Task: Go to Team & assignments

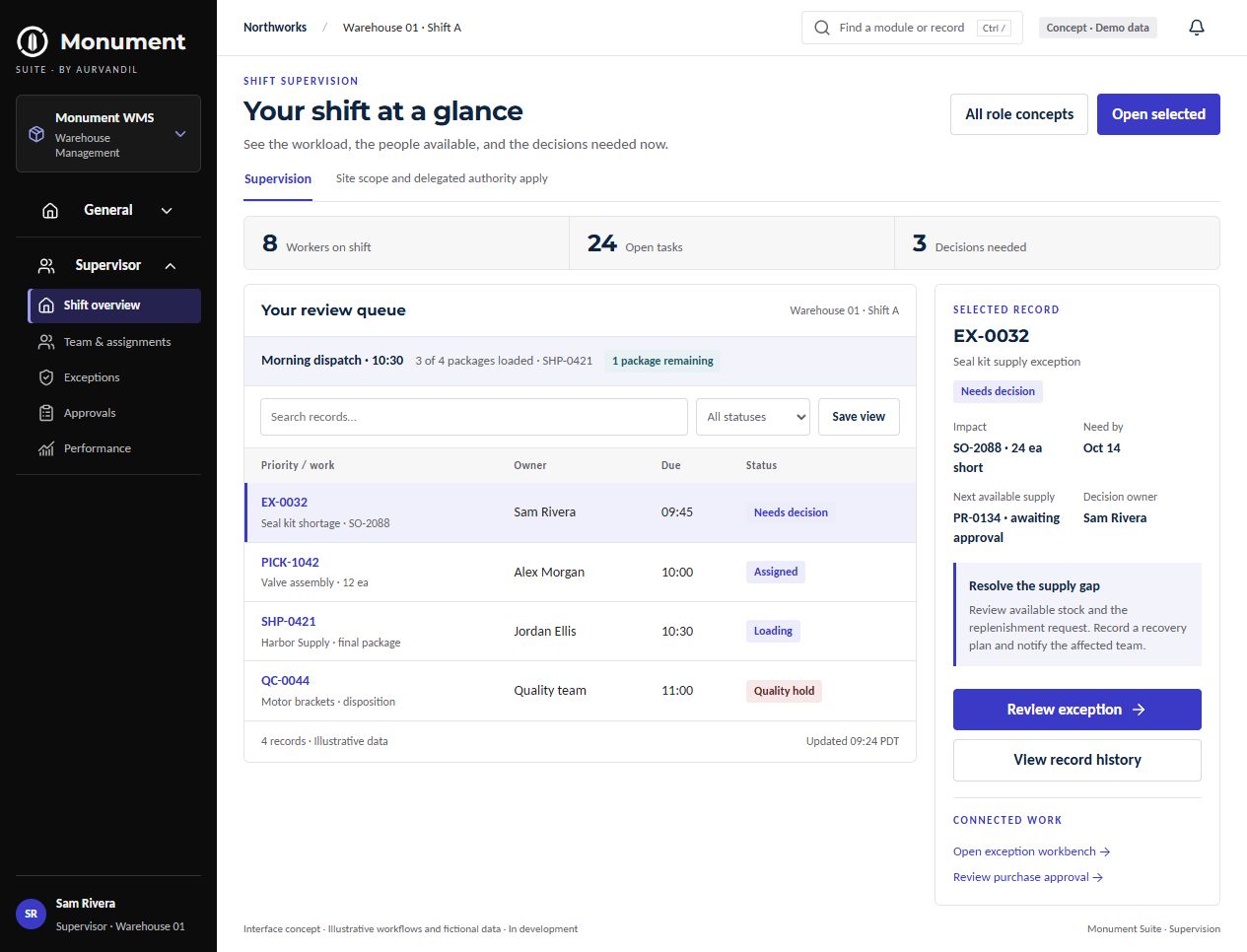Action: point(114,342)
